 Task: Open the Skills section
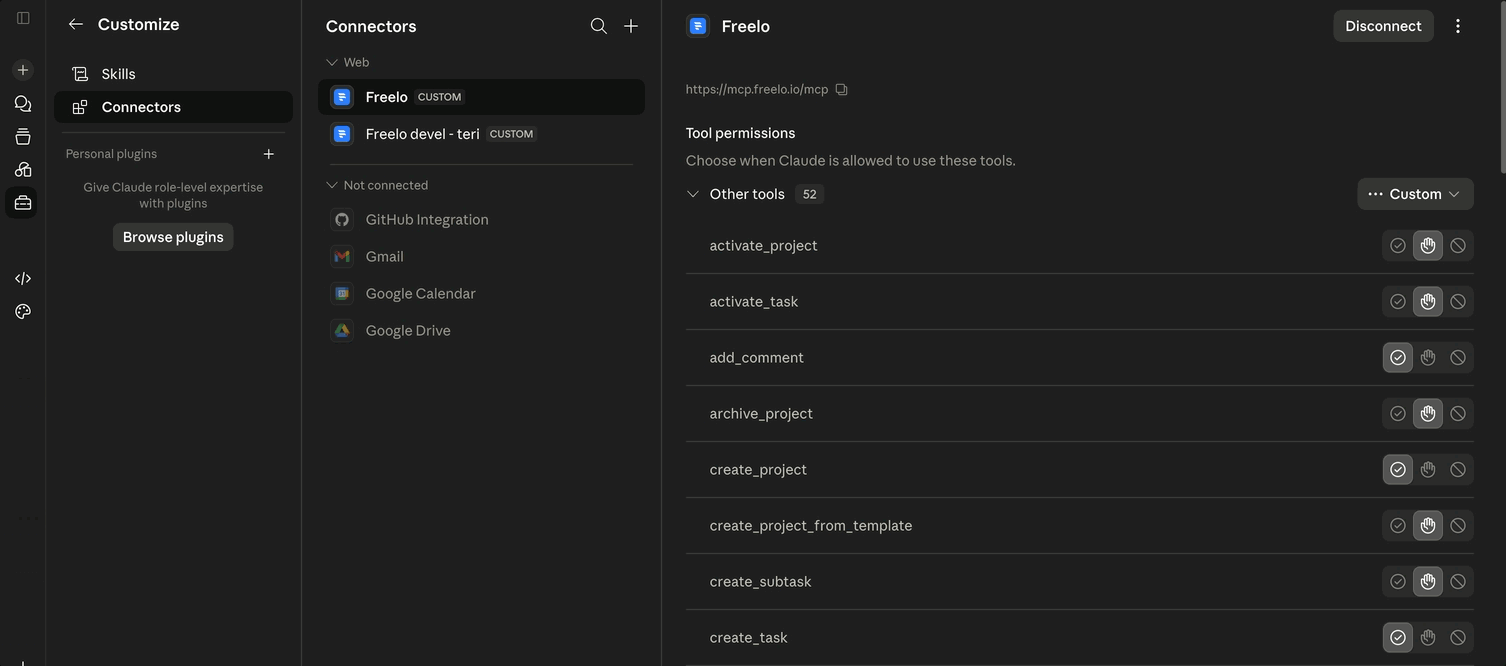point(173,74)
